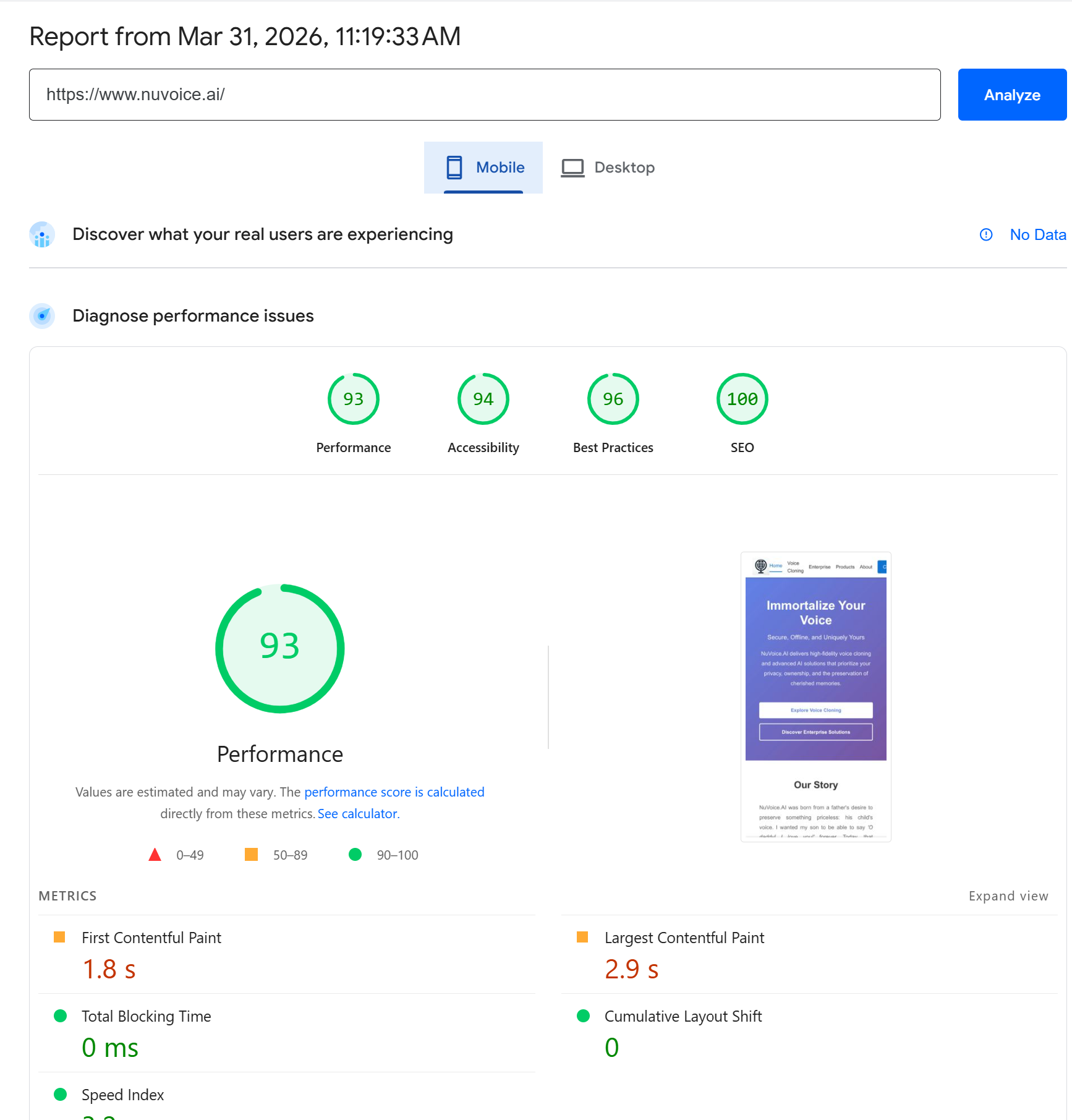1072x1120 pixels.
Task: Switch to the Desktop tab
Action: [608, 168]
